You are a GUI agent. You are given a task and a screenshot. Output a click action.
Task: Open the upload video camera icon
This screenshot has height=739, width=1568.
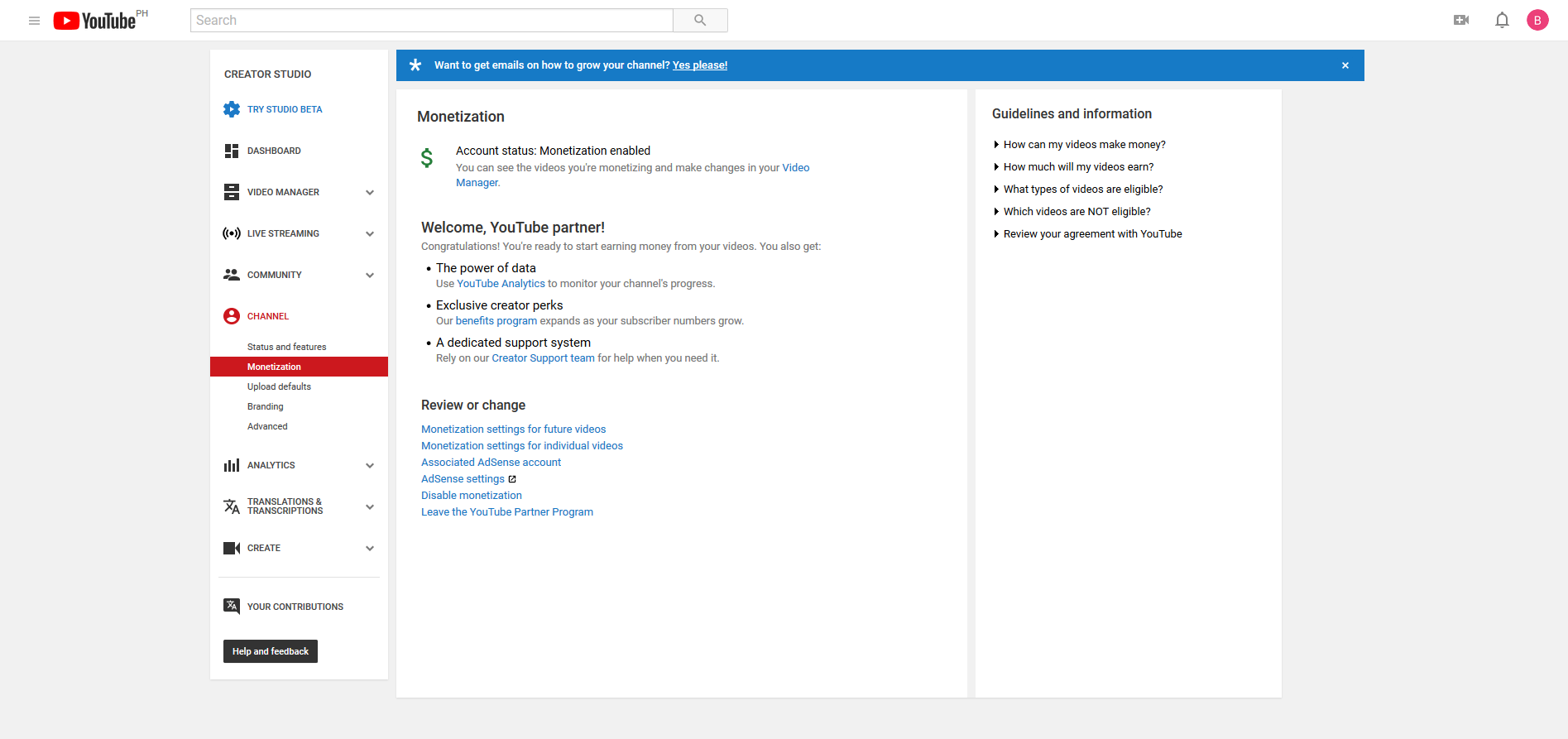[1461, 20]
